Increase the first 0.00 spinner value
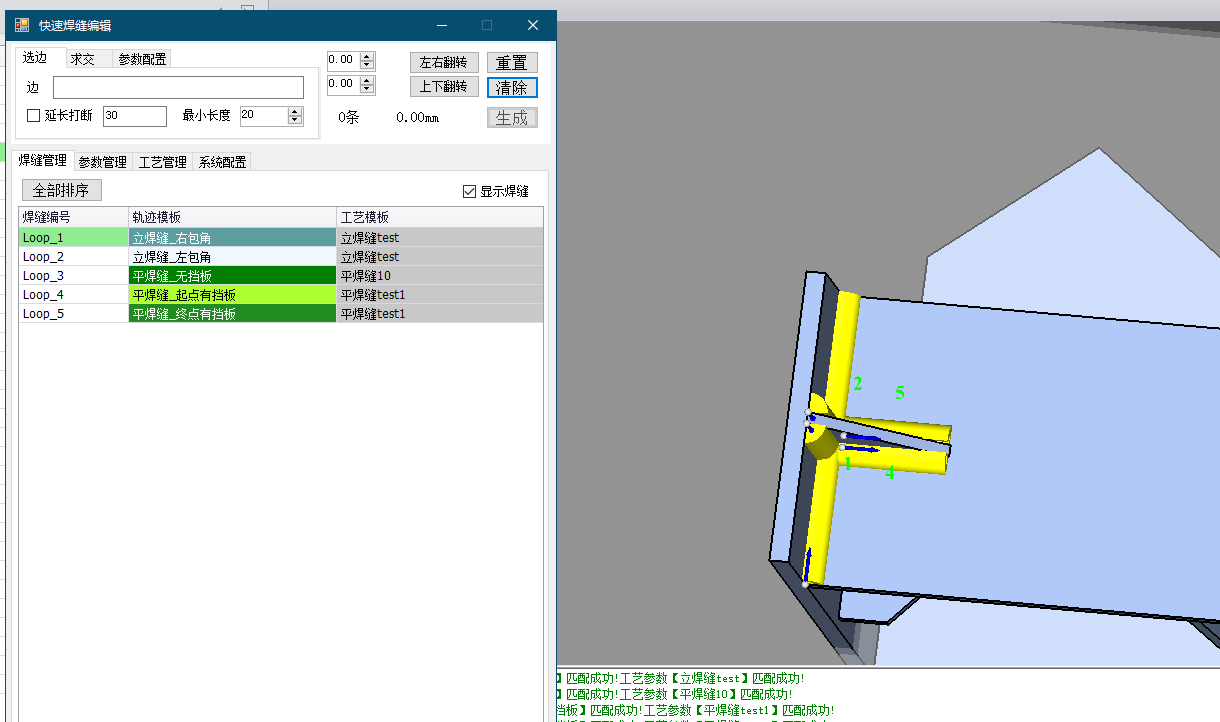The height and width of the screenshot is (722, 1220). click(x=367, y=56)
